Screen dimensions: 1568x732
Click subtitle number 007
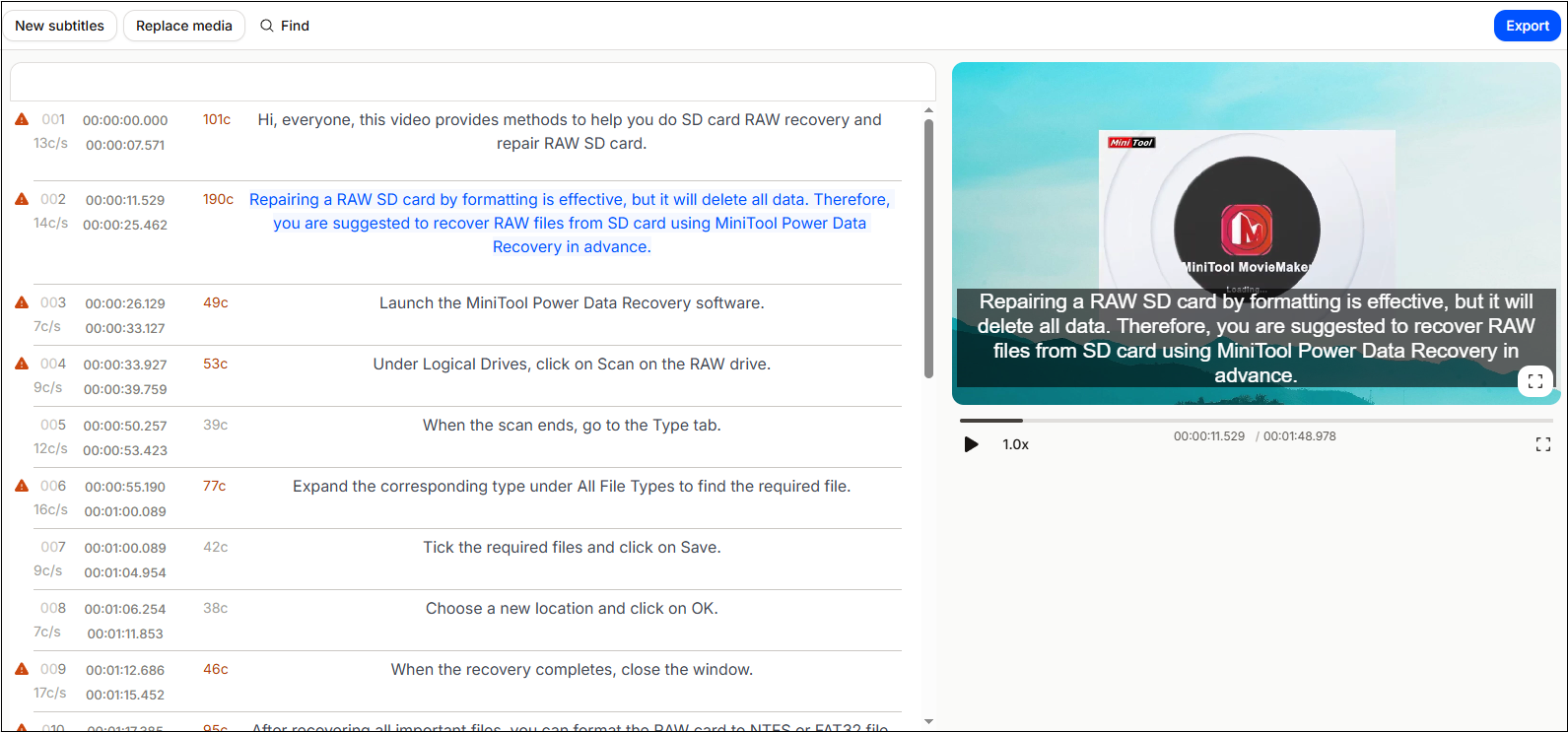point(53,547)
